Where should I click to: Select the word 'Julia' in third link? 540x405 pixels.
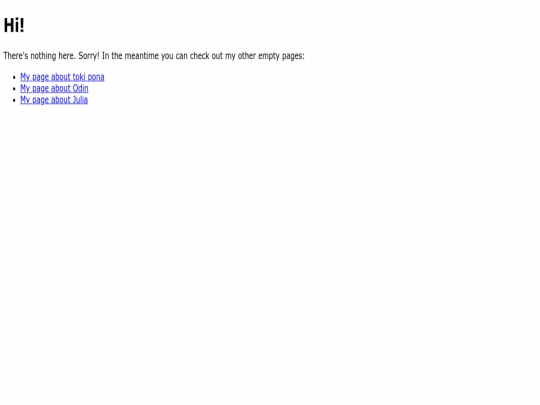pyautogui.click(x=80, y=100)
